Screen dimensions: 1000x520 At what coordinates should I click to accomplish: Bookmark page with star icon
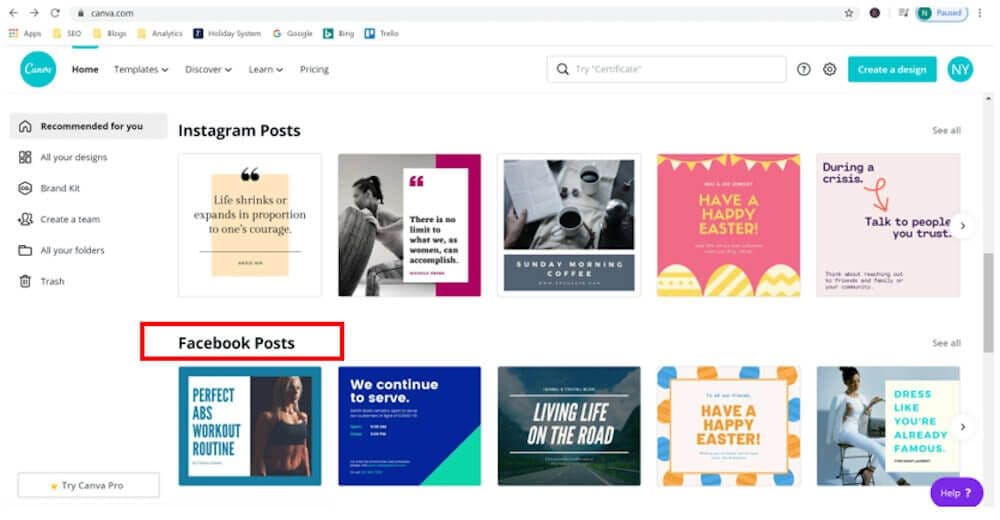(849, 13)
